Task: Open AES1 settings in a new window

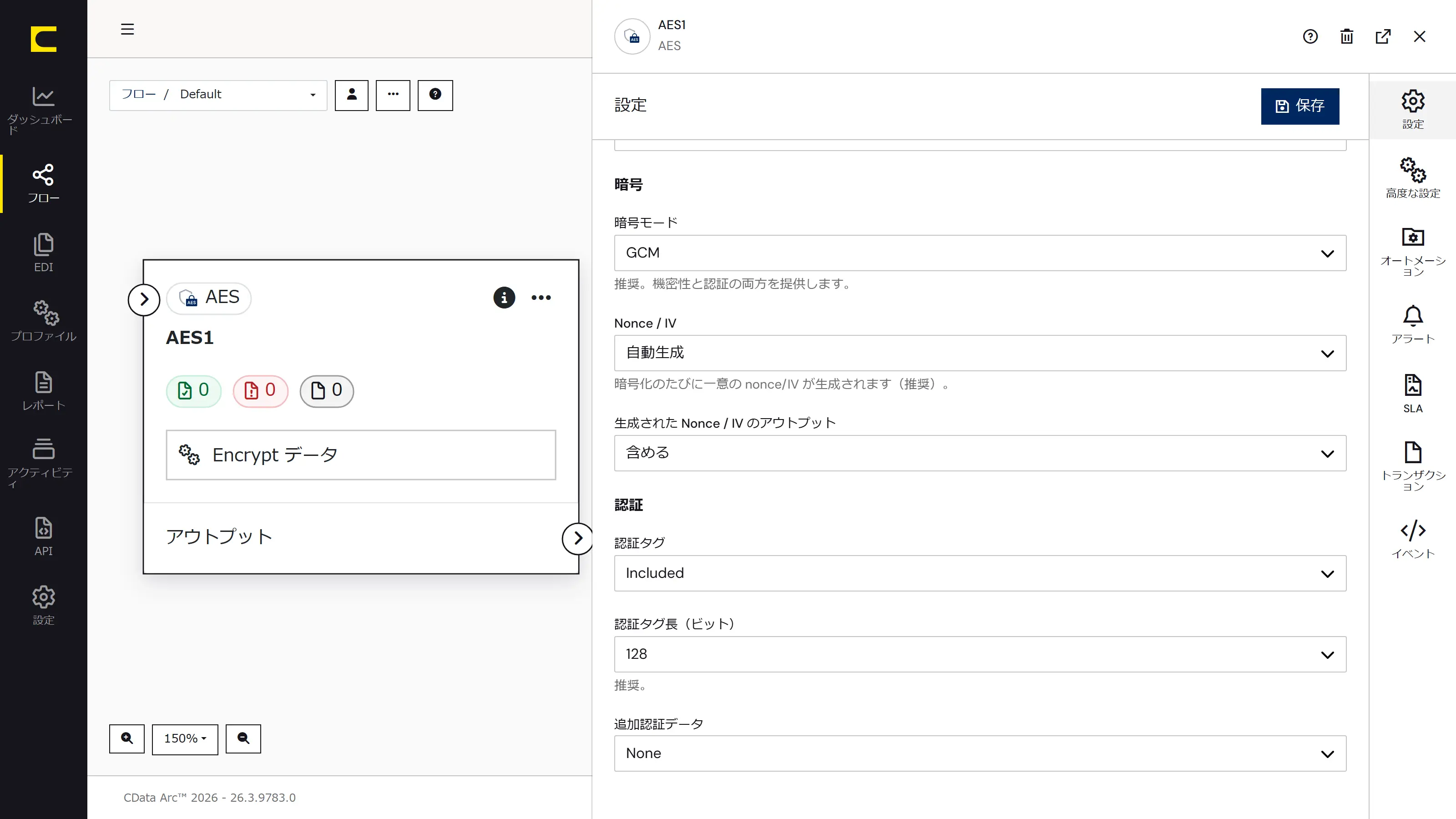Action: click(x=1383, y=37)
